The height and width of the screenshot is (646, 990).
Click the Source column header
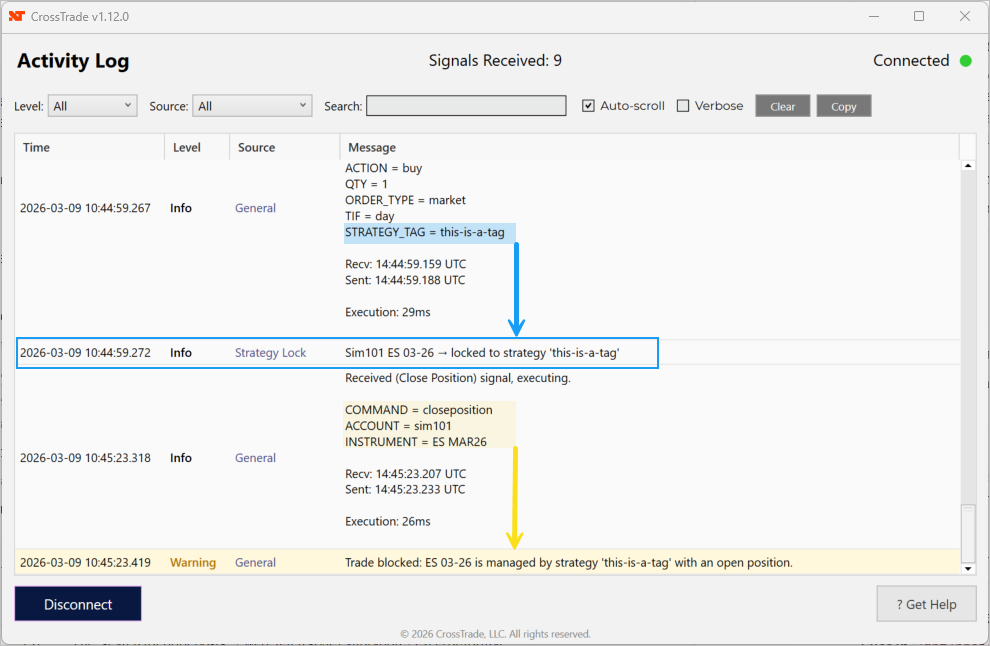(x=257, y=147)
